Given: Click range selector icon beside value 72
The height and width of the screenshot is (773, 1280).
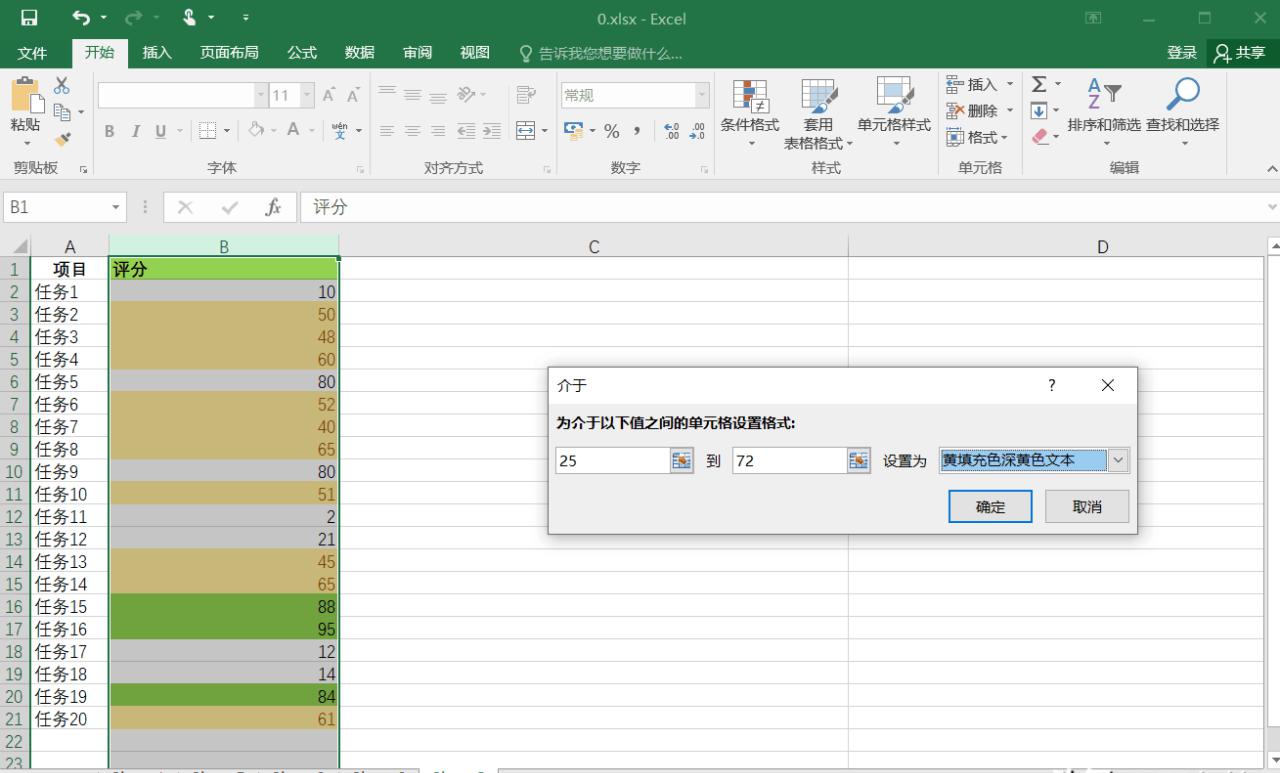Looking at the screenshot, I should pos(859,460).
